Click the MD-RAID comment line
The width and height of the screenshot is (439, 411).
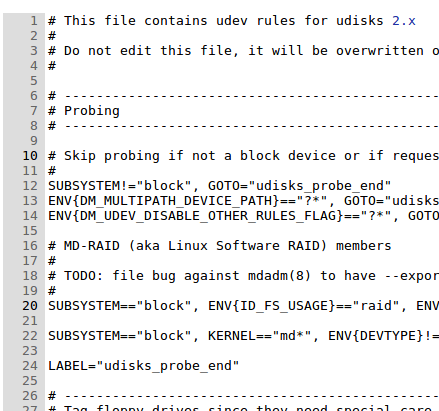[220, 246]
